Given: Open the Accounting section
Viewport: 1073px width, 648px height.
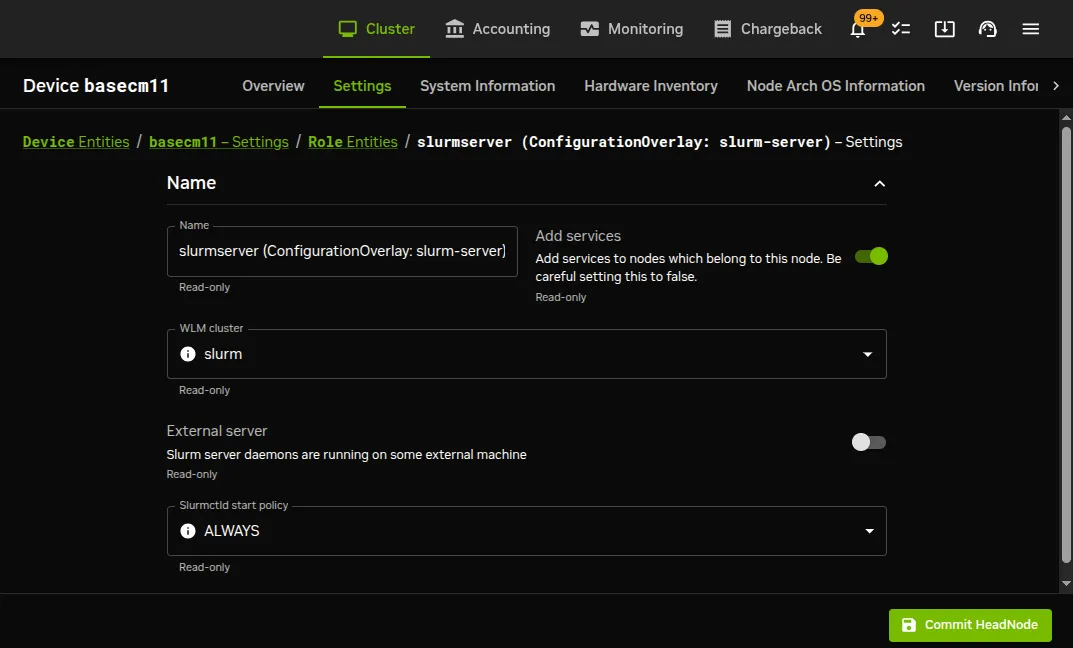Looking at the screenshot, I should [x=497, y=29].
